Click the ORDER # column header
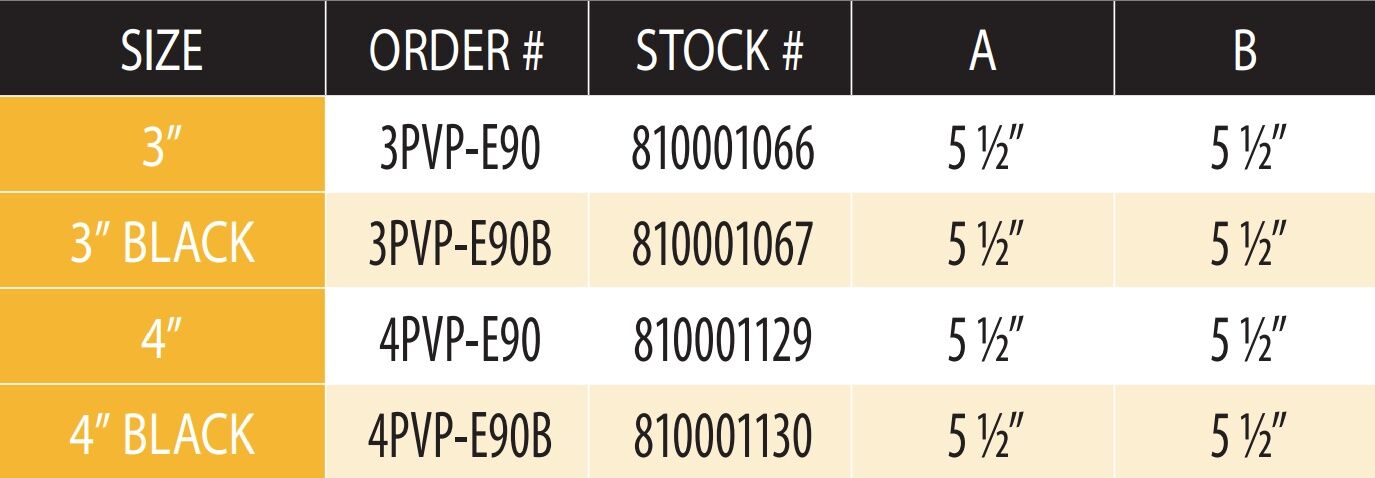 click(x=456, y=50)
